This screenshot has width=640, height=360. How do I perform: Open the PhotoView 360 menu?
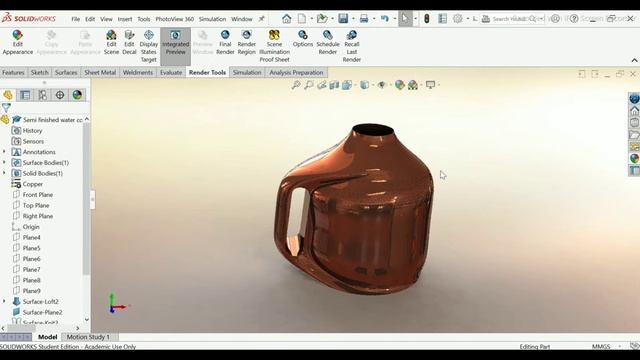[175, 19]
